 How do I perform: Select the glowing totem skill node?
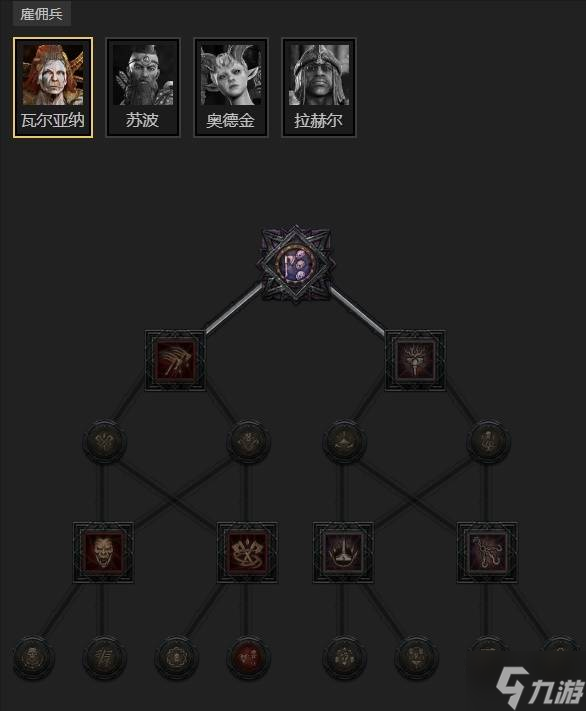click(415, 361)
